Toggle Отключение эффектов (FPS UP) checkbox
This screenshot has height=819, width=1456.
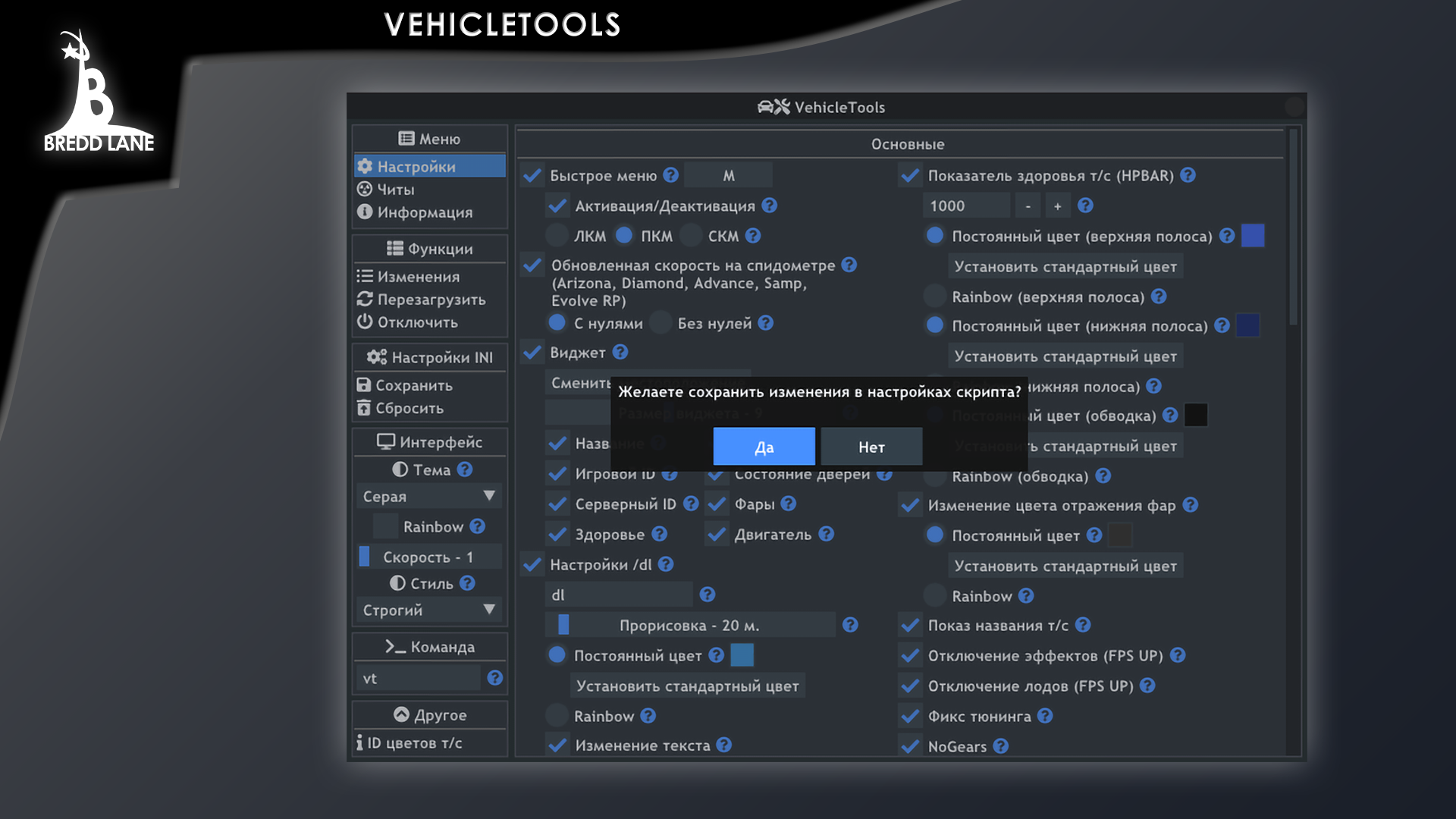point(910,655)
